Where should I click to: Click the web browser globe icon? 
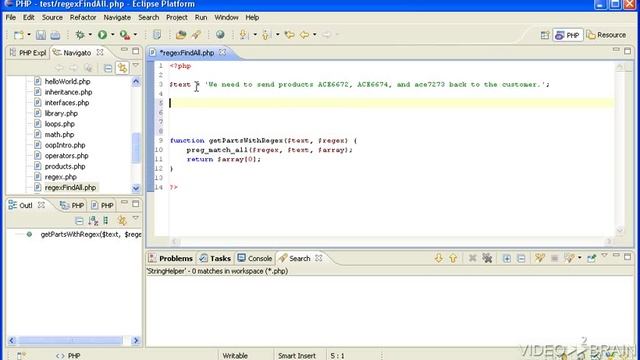[220, 35]
